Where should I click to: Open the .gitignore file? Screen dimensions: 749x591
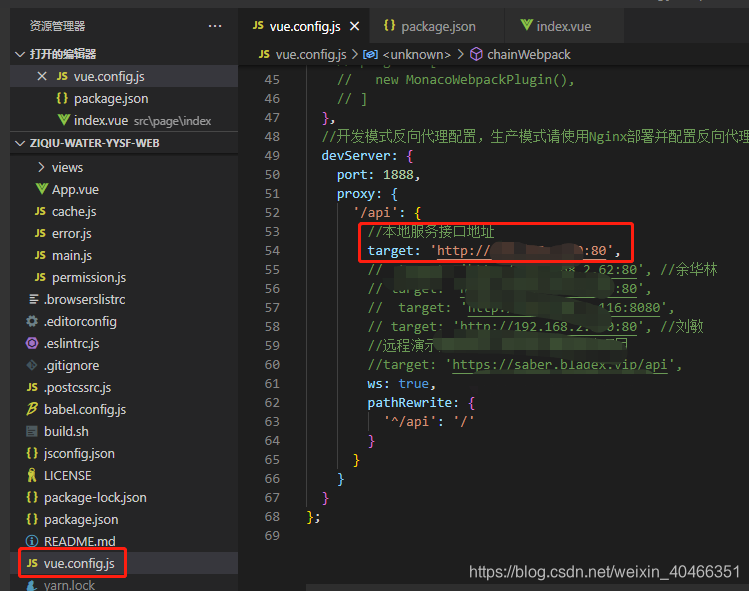tap(124, 365)
